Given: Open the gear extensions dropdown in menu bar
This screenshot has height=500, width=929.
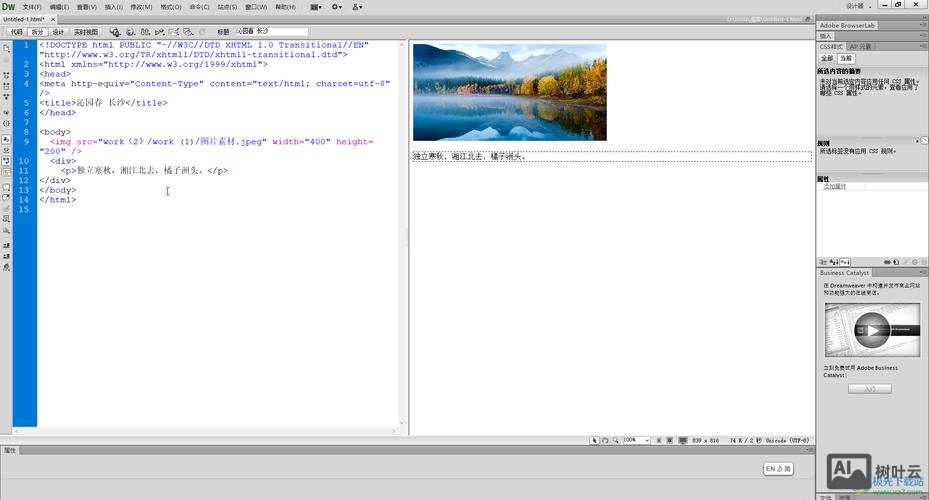Looking at the screenshot, I should coord(337,7).
